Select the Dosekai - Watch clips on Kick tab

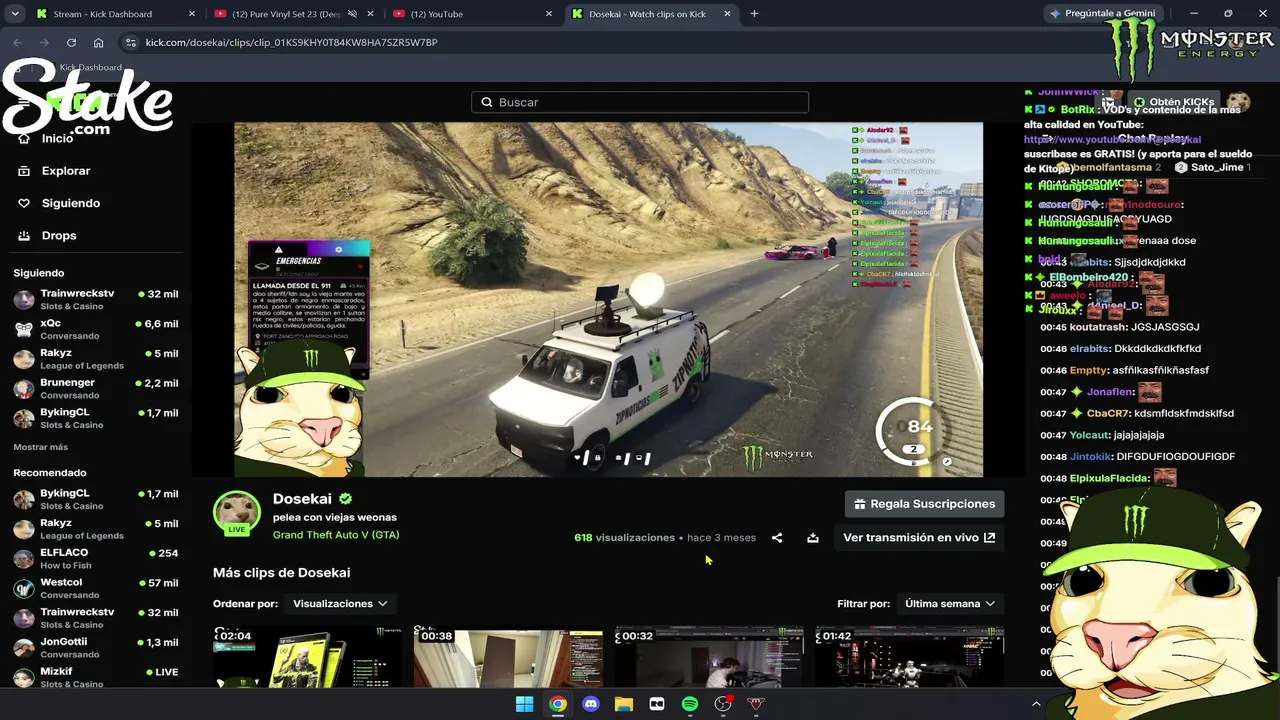click(x=652, y=14)
